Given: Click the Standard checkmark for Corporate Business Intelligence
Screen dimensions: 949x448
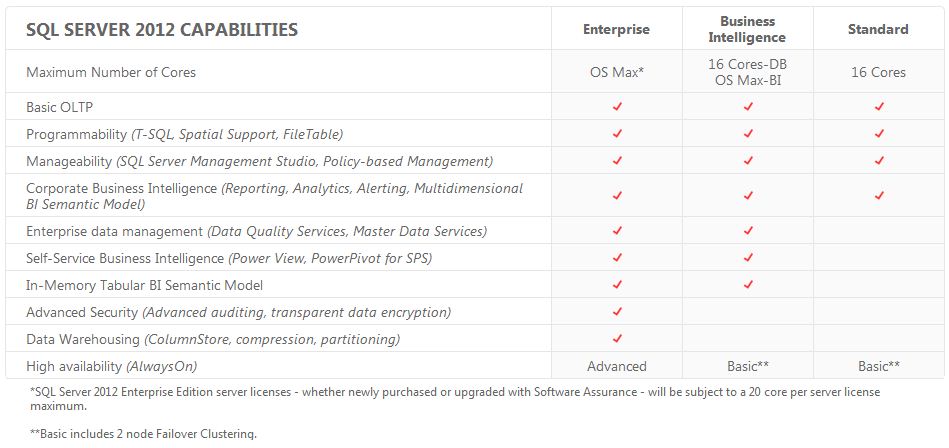Looking at the screenshot, I should [880, 195].
